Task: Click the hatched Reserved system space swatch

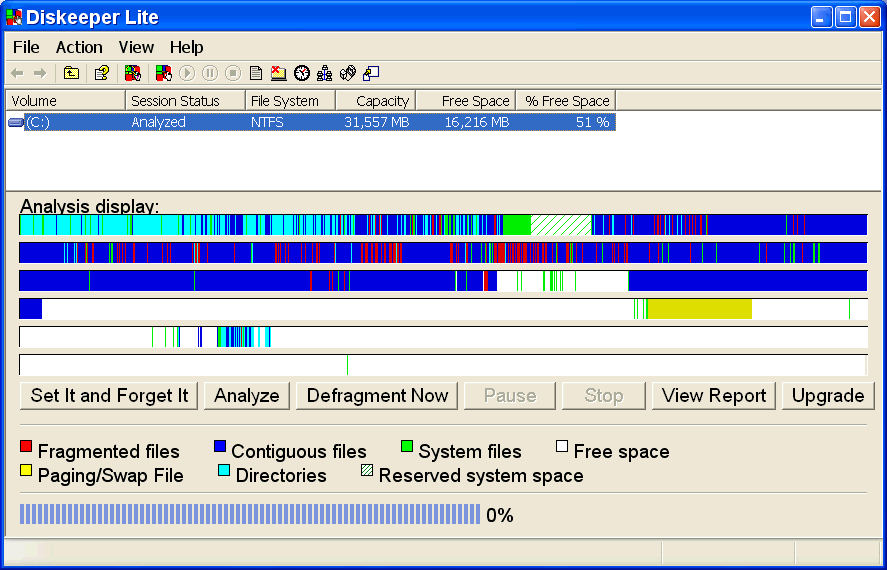Action: click(367, 470)
